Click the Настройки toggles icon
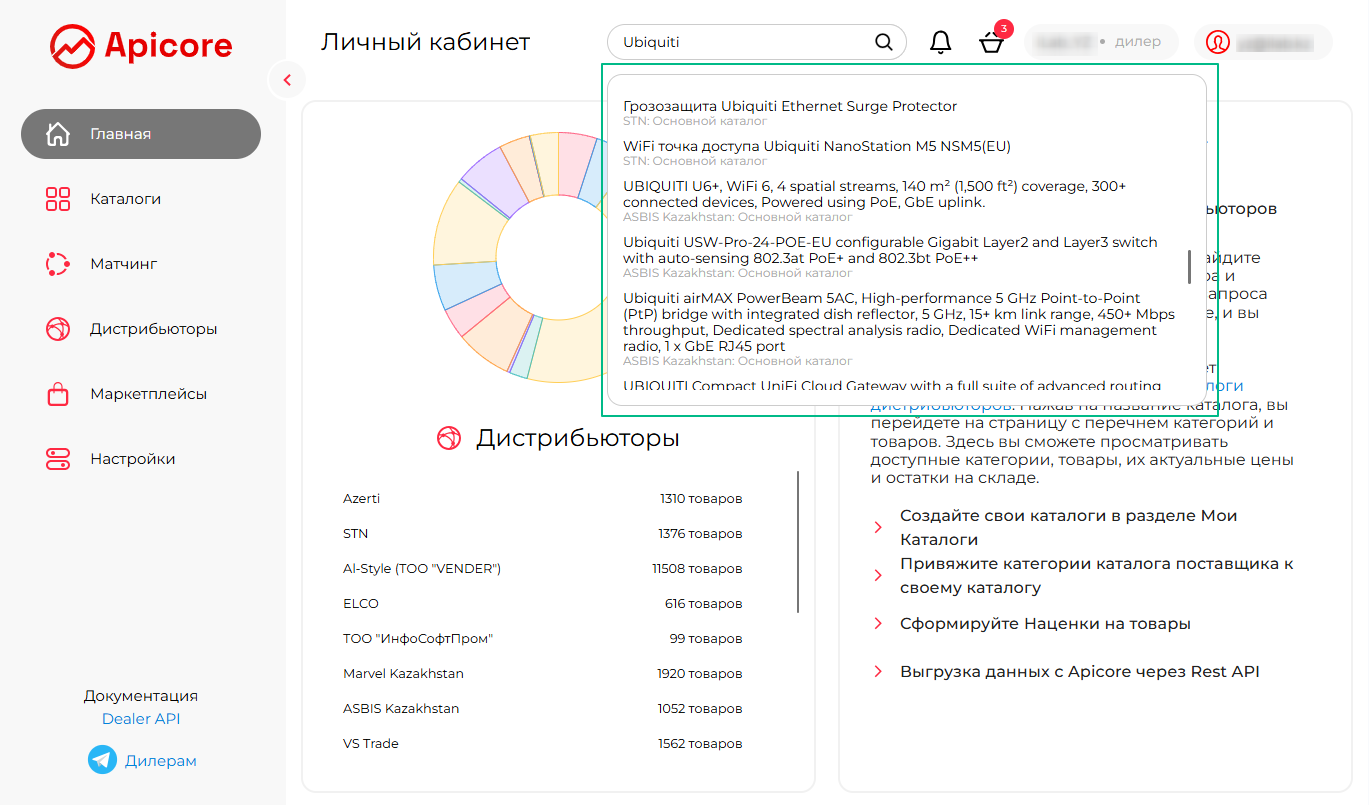 click(58, 459)
